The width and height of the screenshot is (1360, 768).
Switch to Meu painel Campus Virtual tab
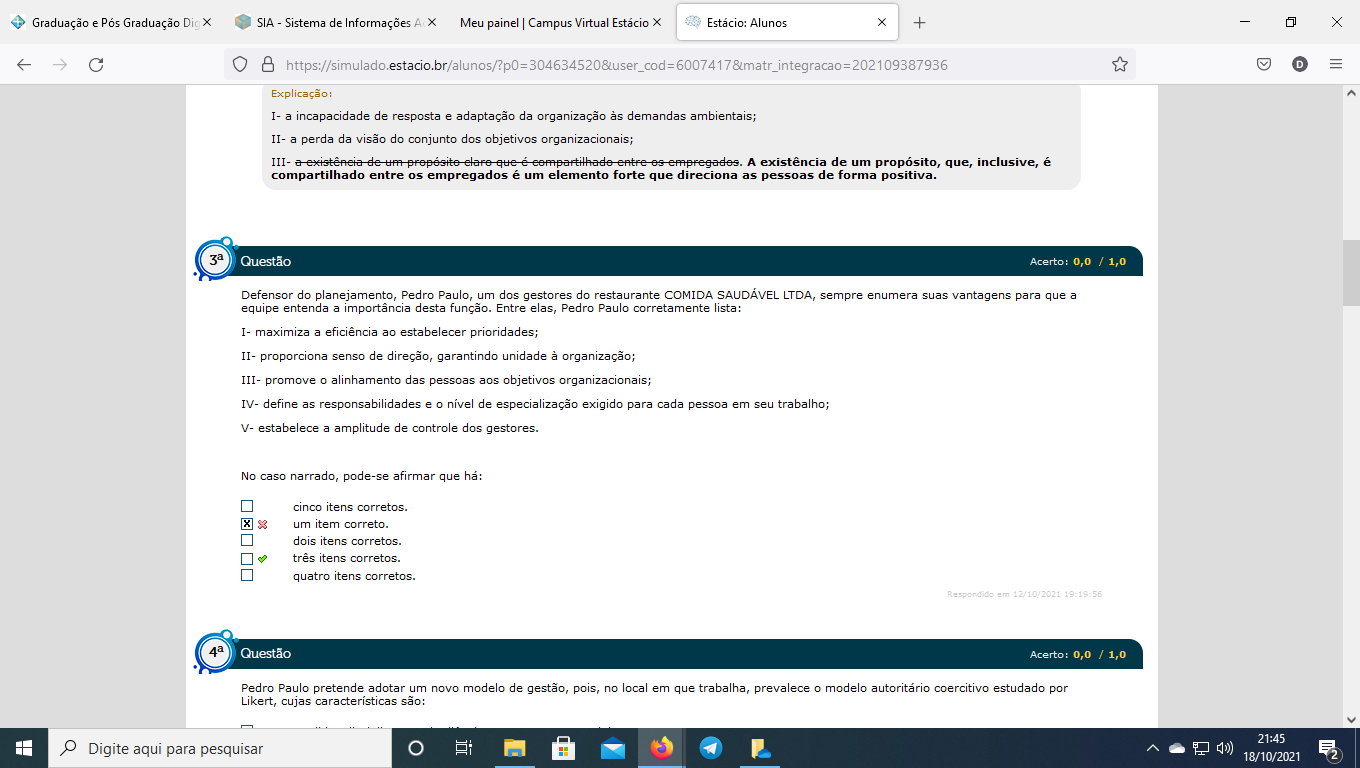coord(560,22)
